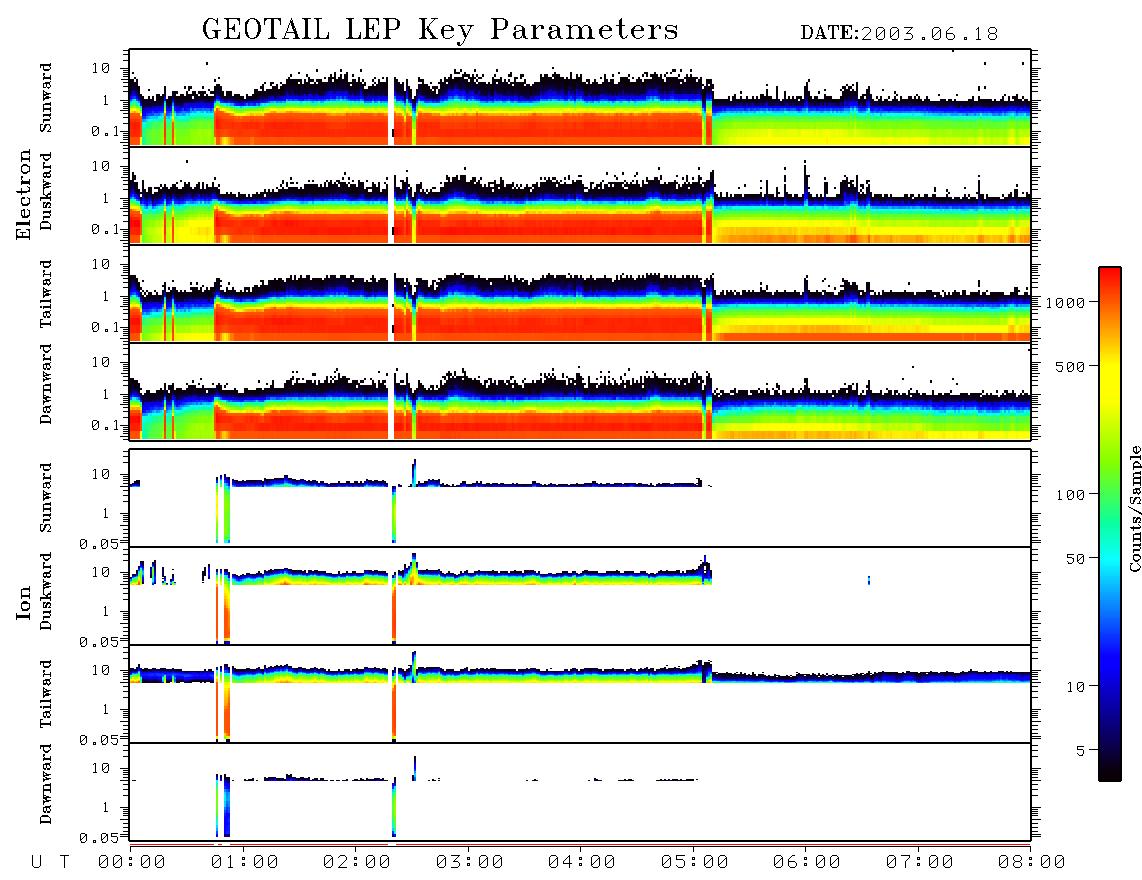This screenshot has width=1142, height=880.
Task: Click the "07:00" time tick label
Action: point(920,863)
